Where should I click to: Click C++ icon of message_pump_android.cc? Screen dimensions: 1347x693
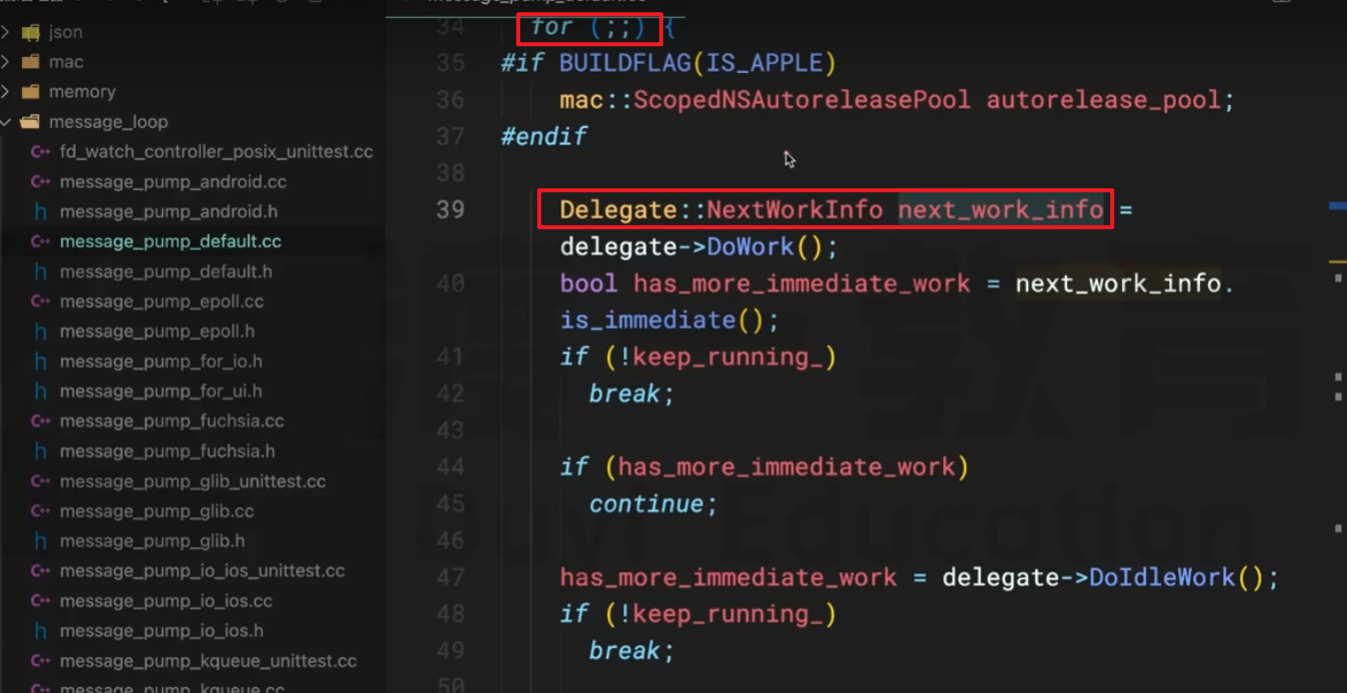(41, 182)
